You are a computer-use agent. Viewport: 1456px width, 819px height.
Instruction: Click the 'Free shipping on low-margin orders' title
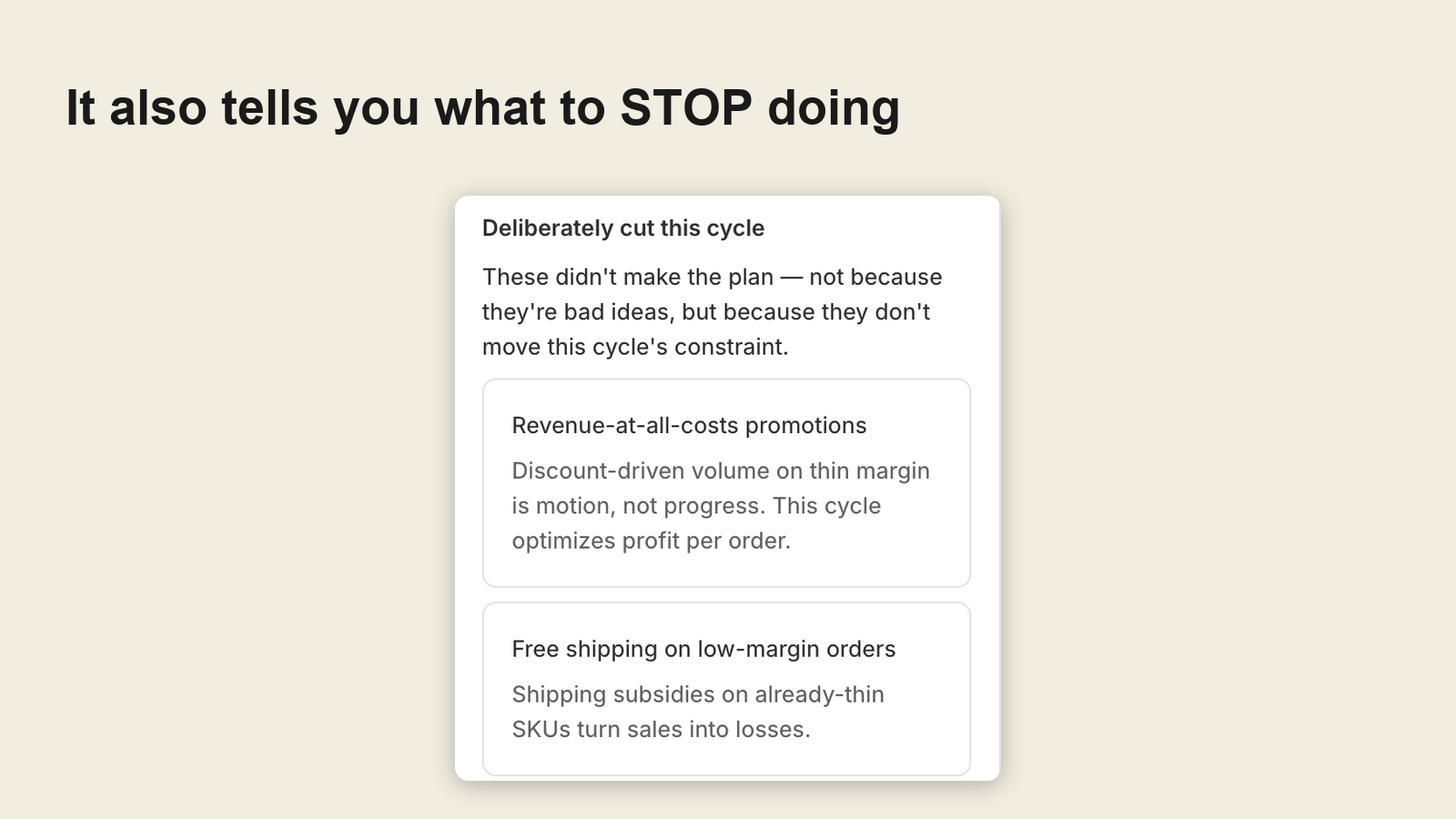tap(703, 649)
